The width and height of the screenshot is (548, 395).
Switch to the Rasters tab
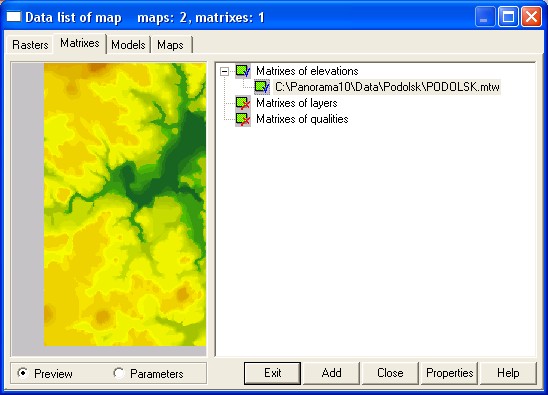click(x=30, y=45)
